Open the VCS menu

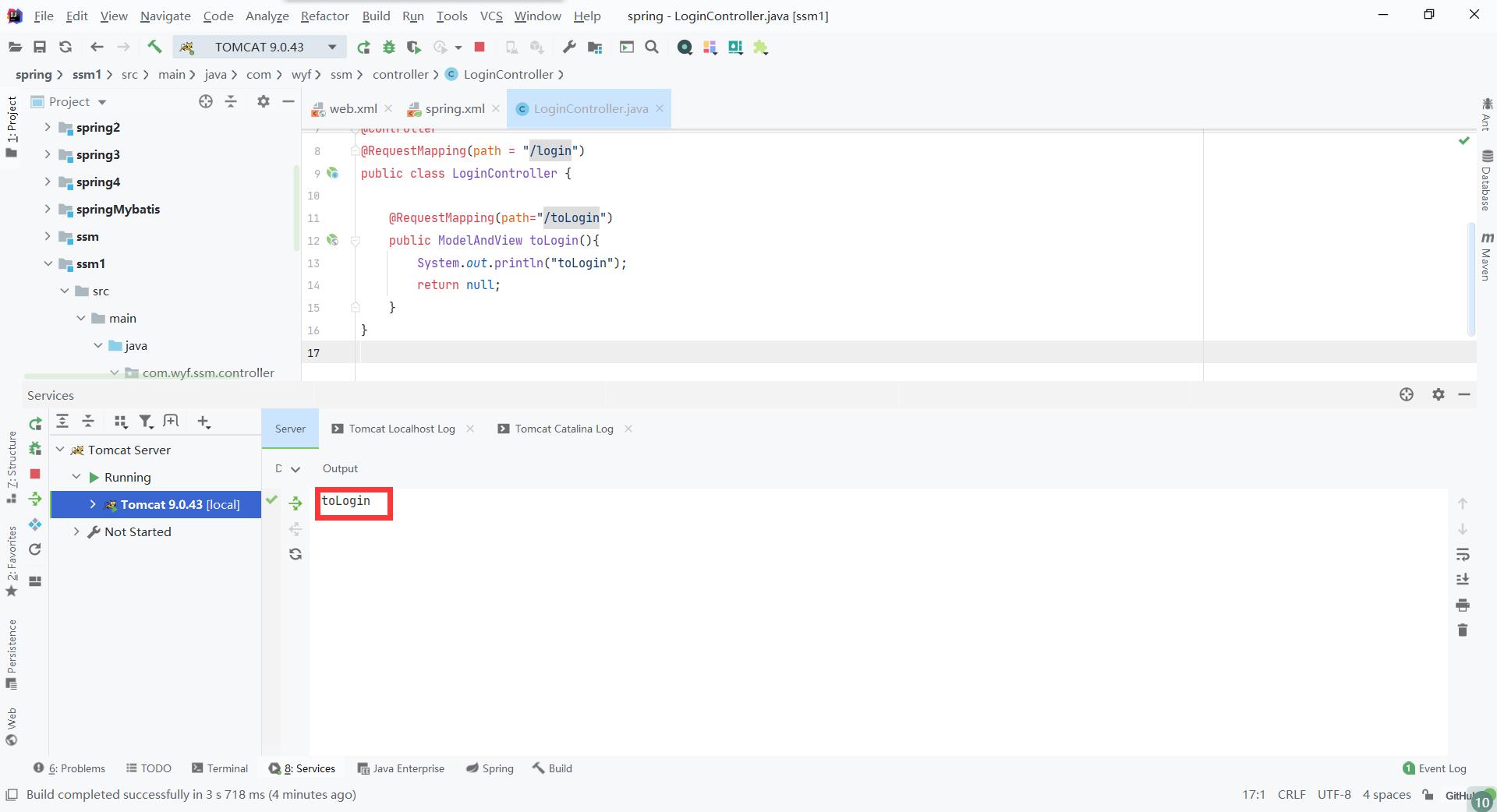[491, 16]
